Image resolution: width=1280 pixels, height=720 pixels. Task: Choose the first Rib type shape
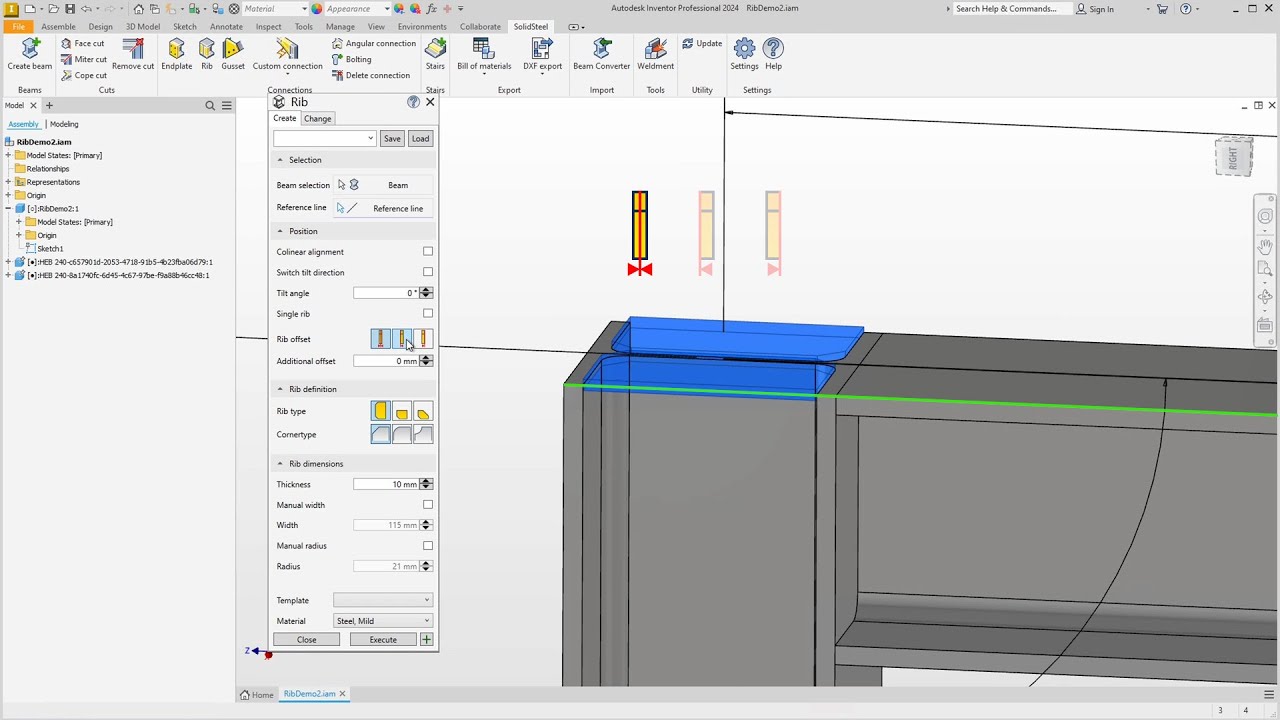pyautogui.click(x=380, y=411)
